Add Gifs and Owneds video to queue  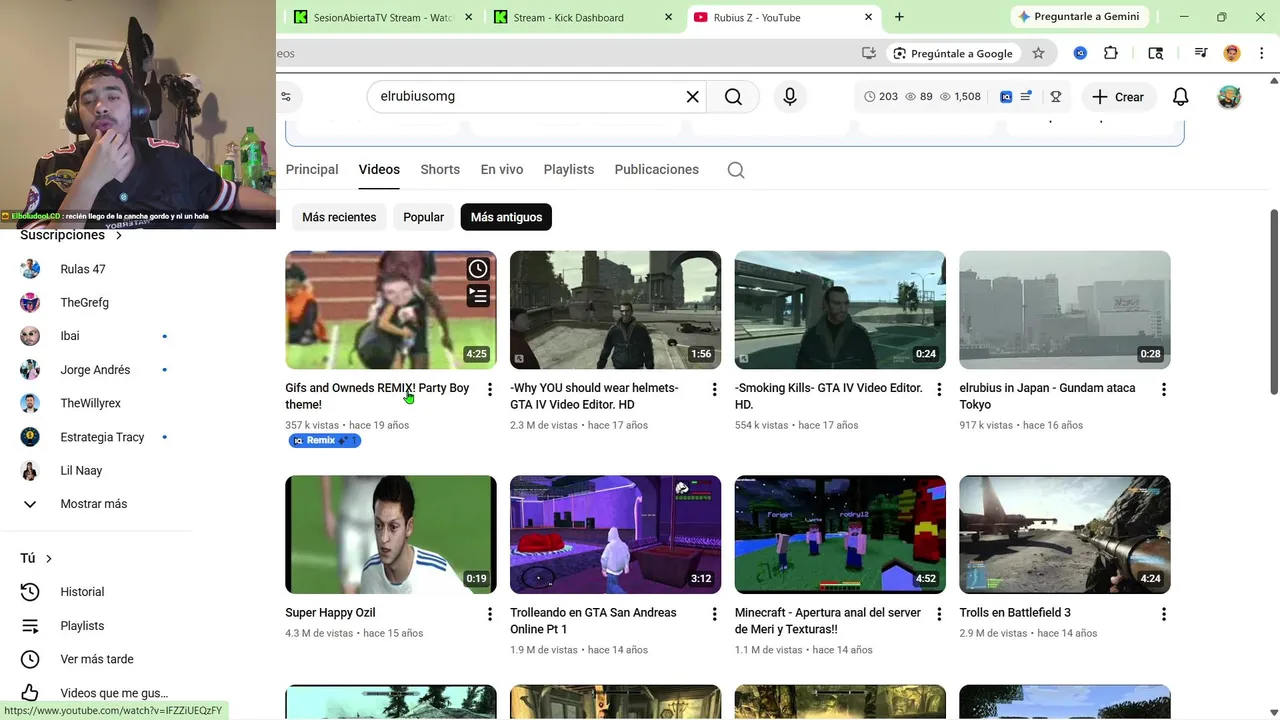[x=478, y=296]
